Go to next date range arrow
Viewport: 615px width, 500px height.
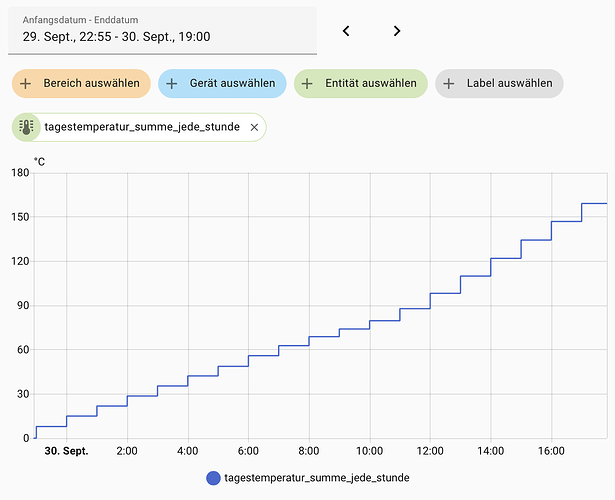[x=397, y=31]
